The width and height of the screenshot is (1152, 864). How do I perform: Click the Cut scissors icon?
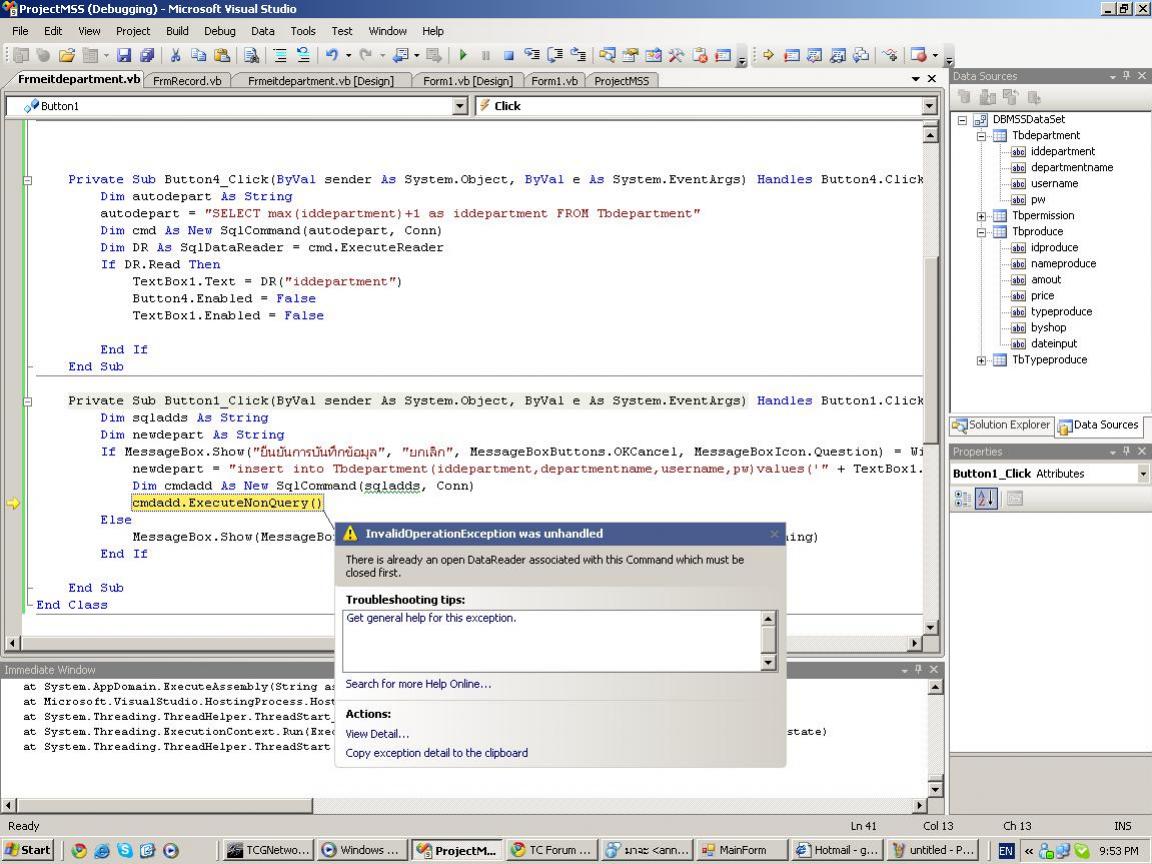176,55
